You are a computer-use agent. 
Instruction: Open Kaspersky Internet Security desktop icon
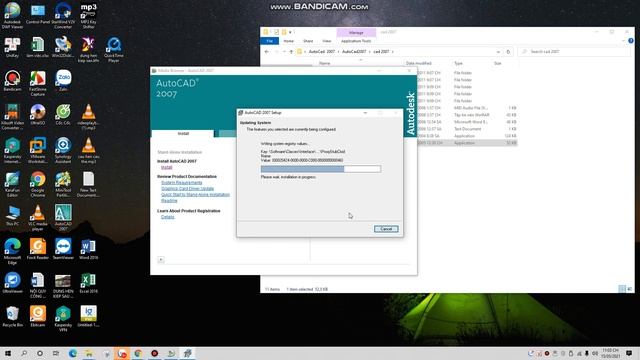[x=12, y=151]
